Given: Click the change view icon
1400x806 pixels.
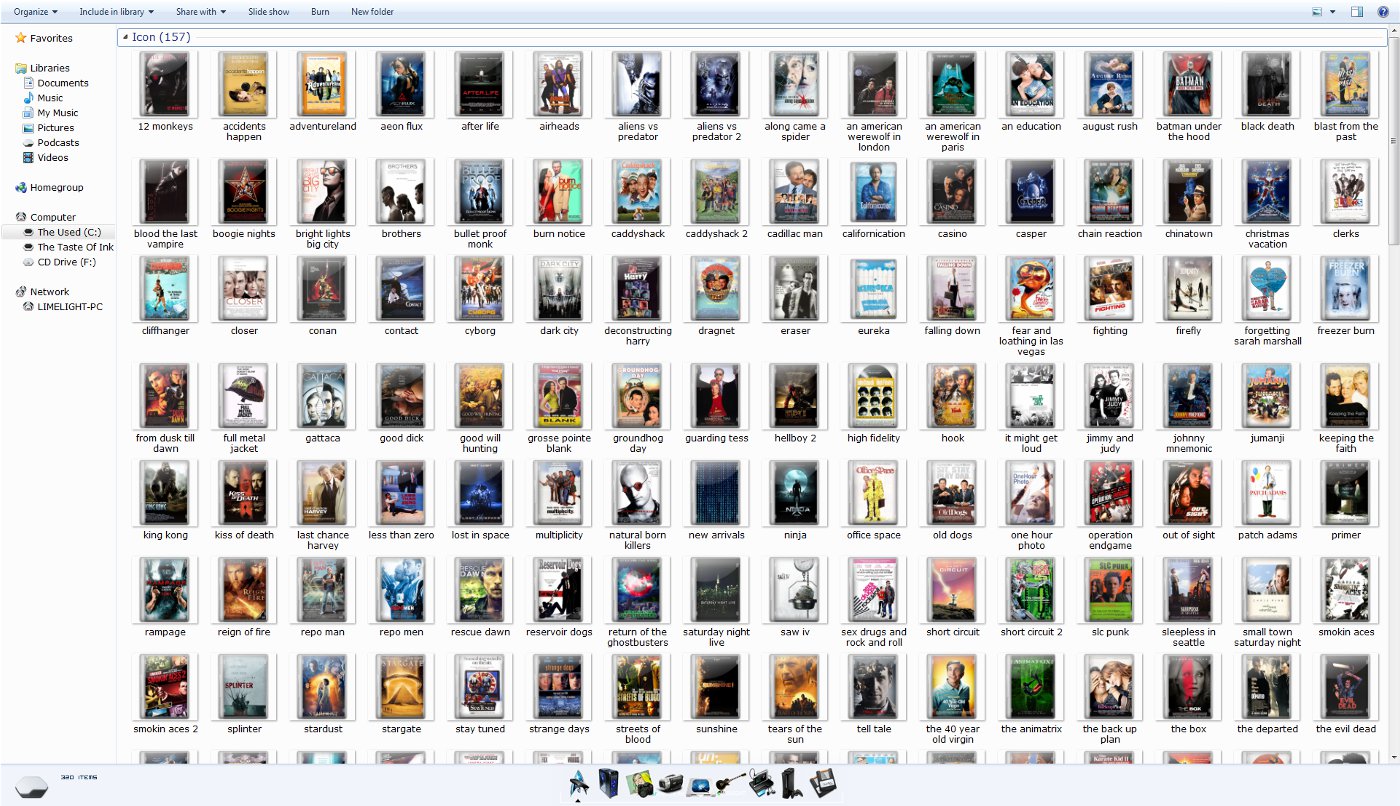Looking at the screenshot, I should [x=1317, y=12].
